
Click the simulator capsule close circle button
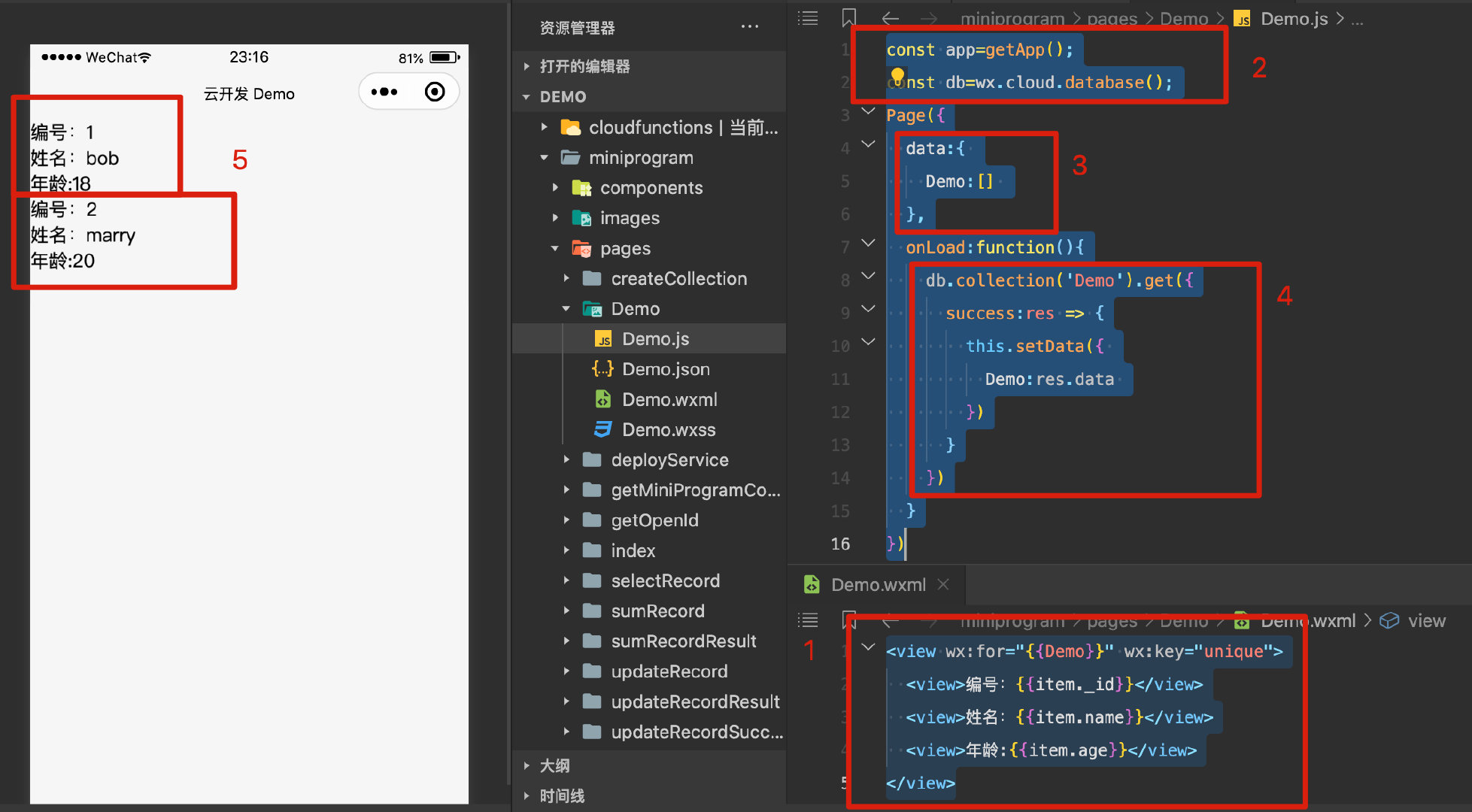(435, 92)
